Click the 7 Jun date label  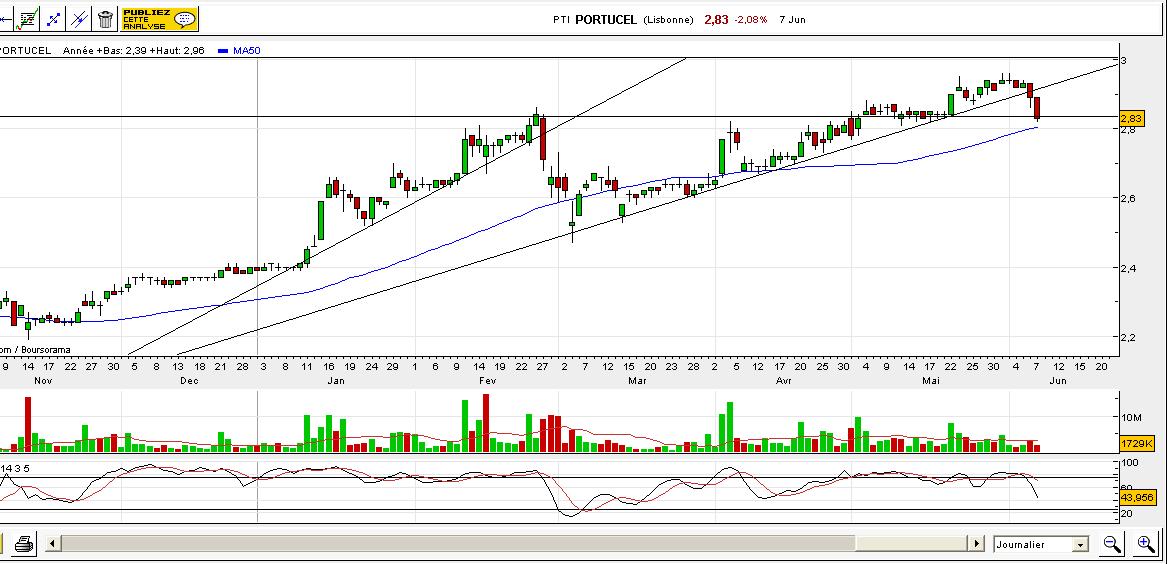(793, 20)
